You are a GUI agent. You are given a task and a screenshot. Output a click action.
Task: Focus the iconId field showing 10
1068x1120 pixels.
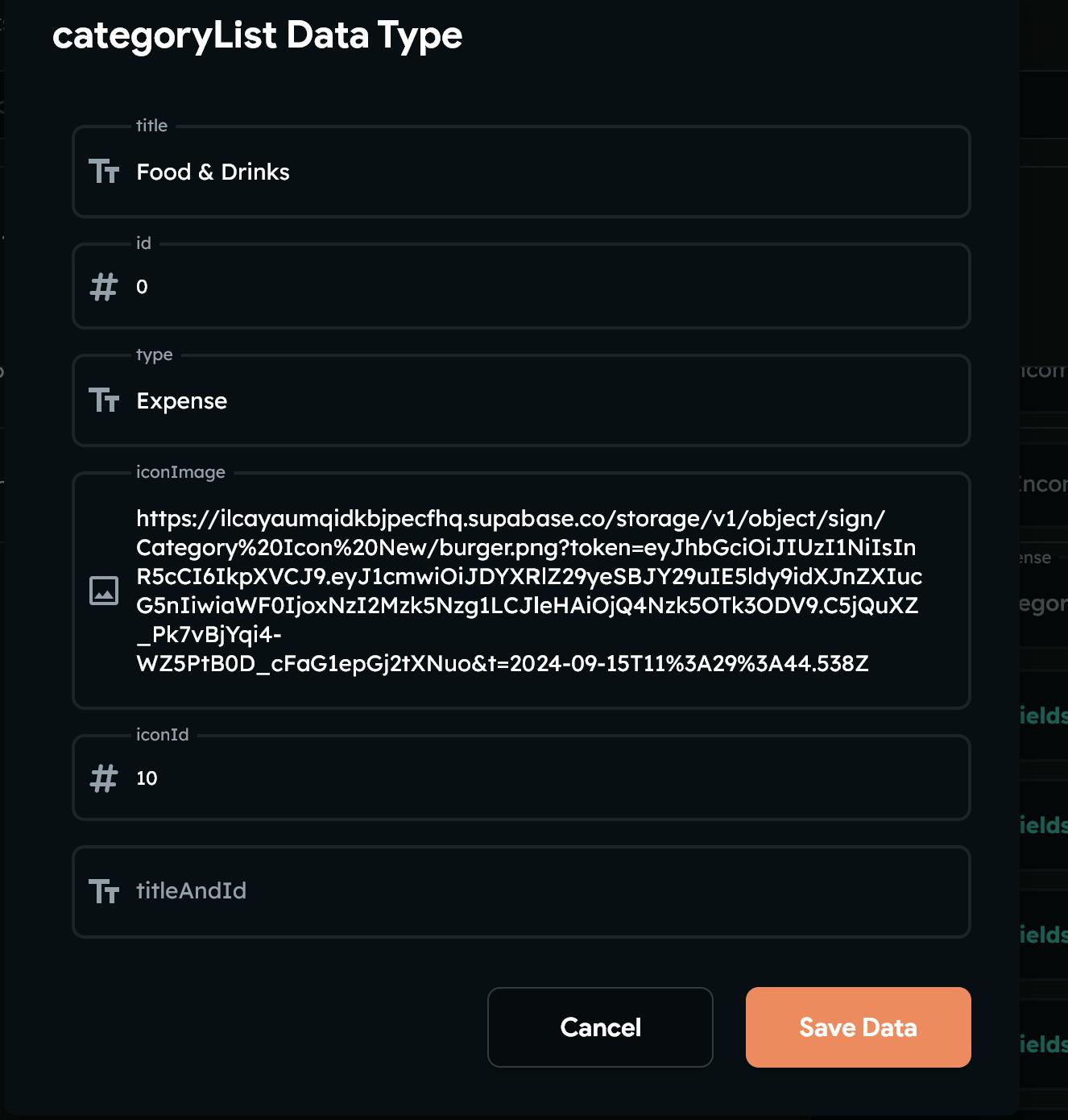tap(548, 778)
